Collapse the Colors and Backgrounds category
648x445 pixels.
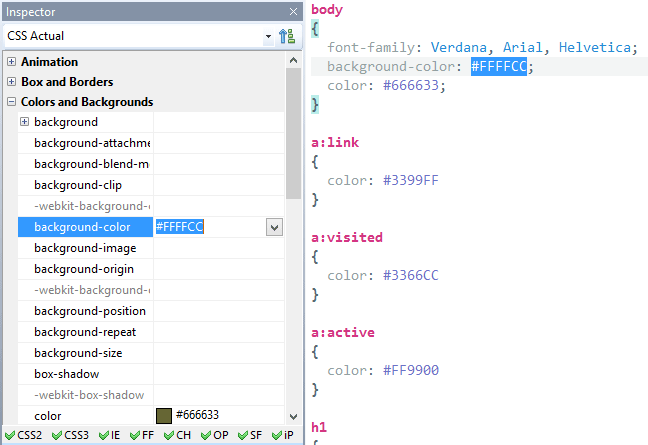click(12, 102)
